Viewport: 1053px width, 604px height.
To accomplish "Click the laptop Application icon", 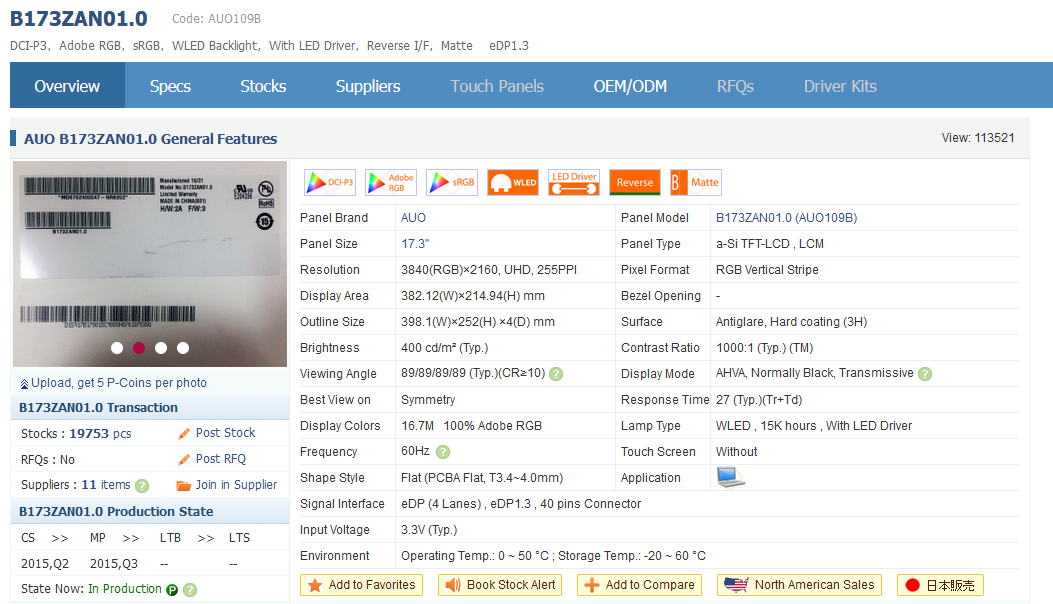I will tap(731, 478).
